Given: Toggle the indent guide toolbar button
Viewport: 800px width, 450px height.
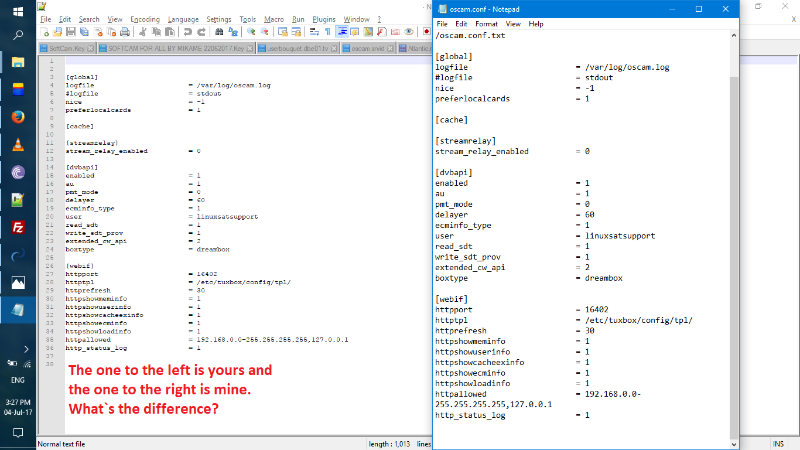Looking at the screenshot, I should pos(343,31).
